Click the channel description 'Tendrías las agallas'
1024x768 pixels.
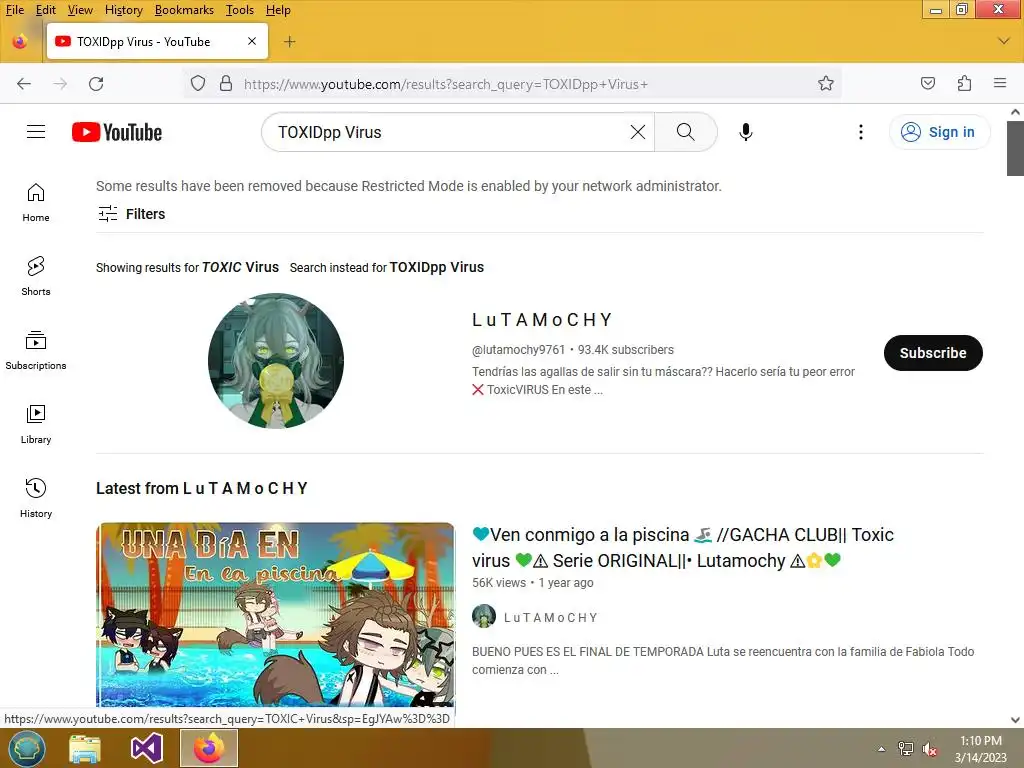tap(664, 381)
